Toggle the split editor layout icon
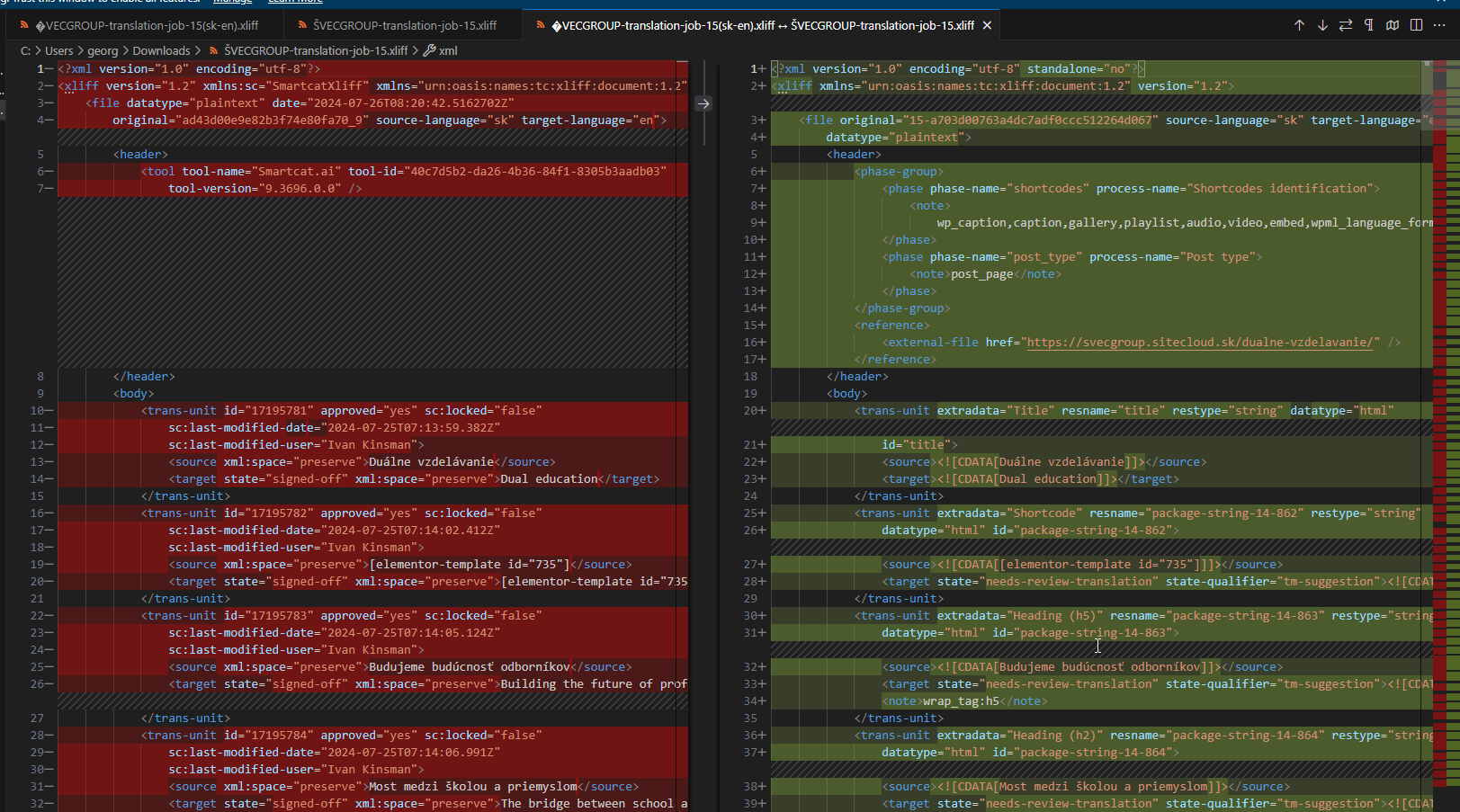Viewport: 1460px width, 812px height. pos(1416,25)
